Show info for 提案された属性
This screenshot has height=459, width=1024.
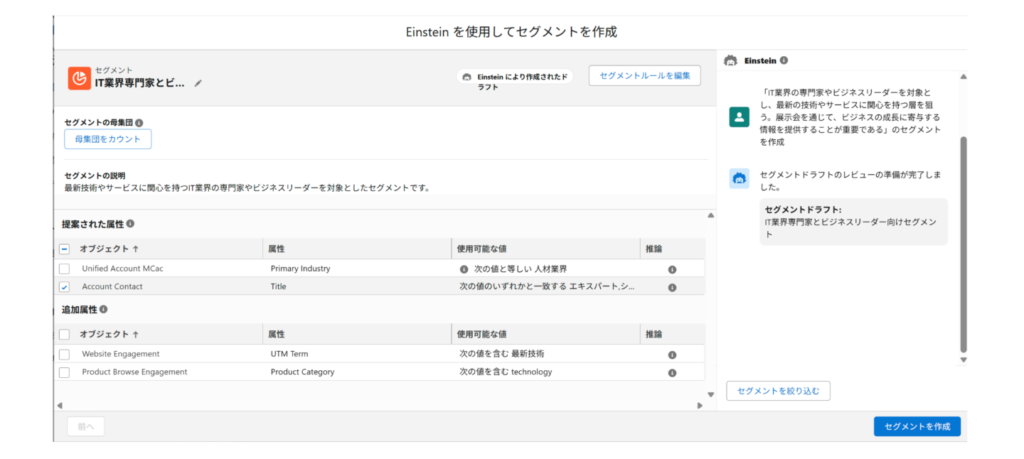130,223
